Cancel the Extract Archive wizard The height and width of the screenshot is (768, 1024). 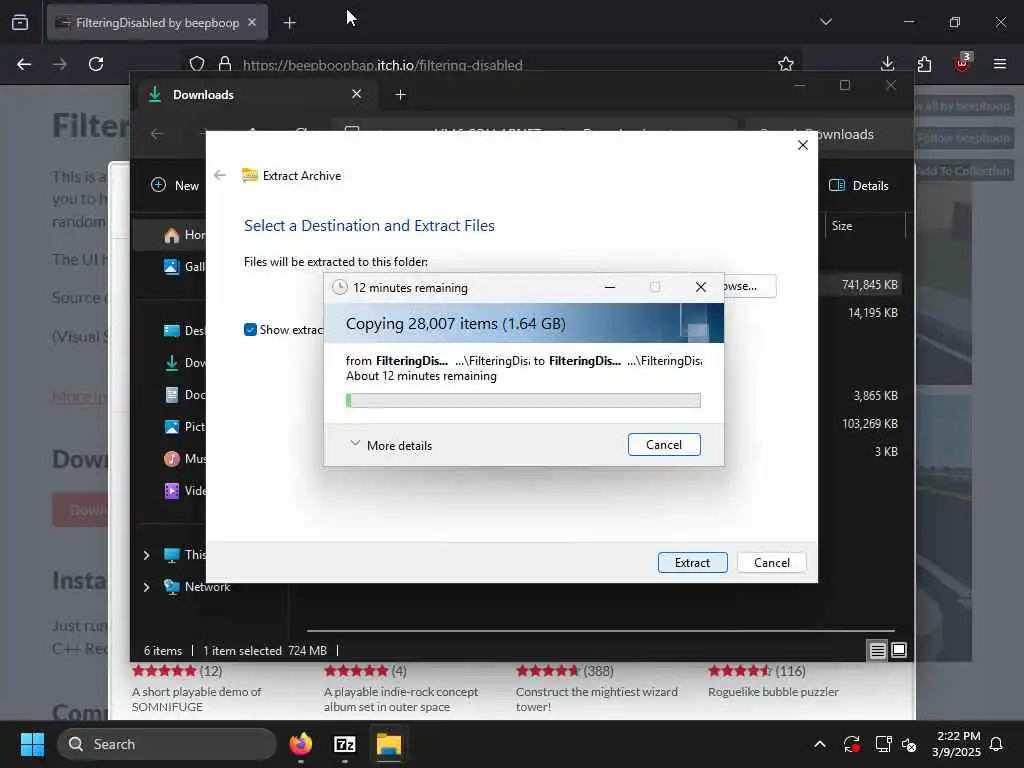tap(771, 562)
